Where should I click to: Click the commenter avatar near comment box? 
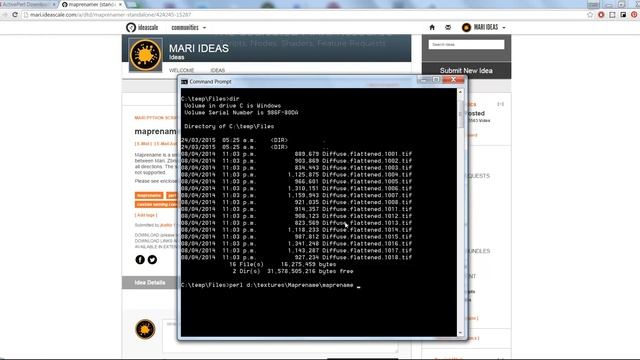(145, 329)
